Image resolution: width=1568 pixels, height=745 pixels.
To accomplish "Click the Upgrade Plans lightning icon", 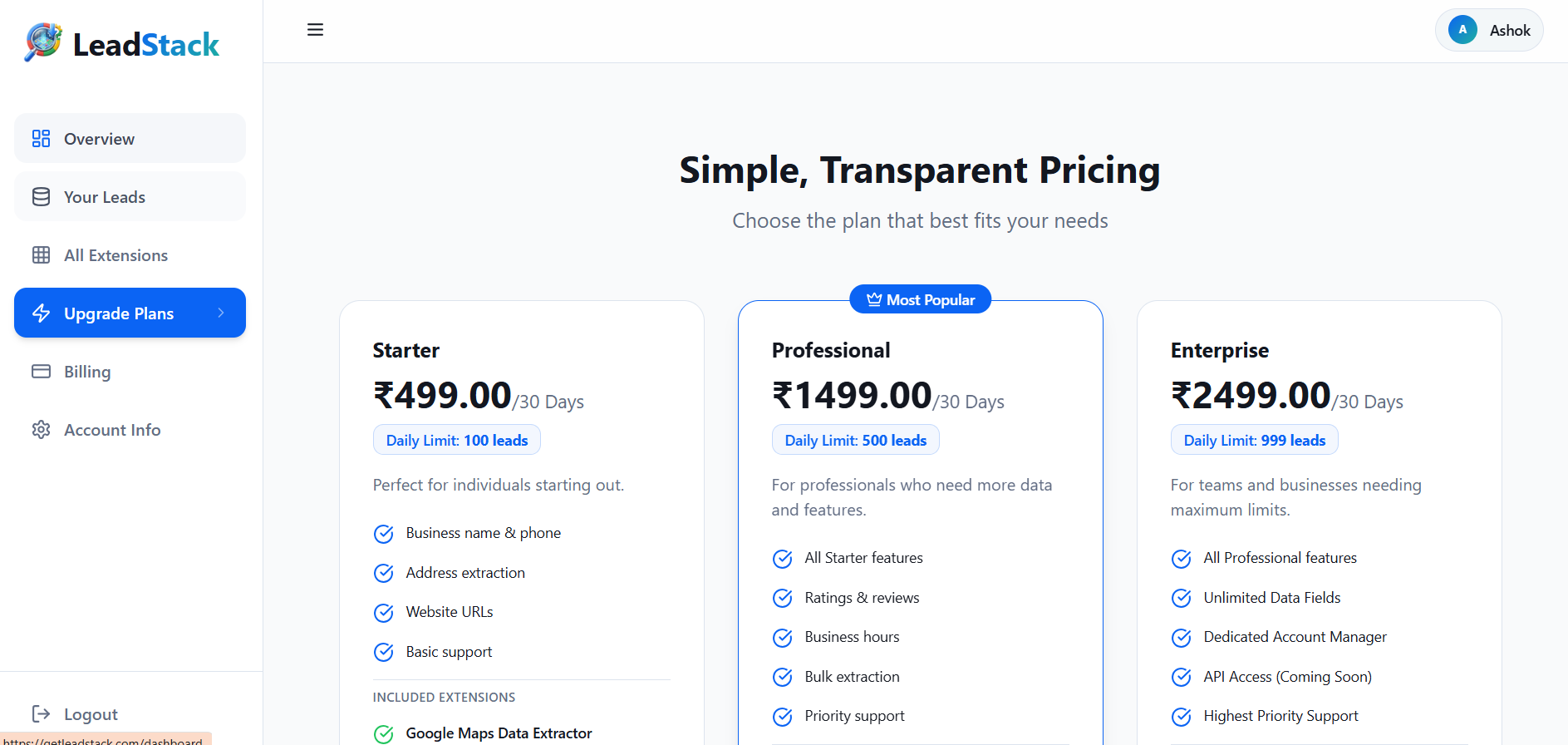I will pyautogui.click(x=40, y=313).
